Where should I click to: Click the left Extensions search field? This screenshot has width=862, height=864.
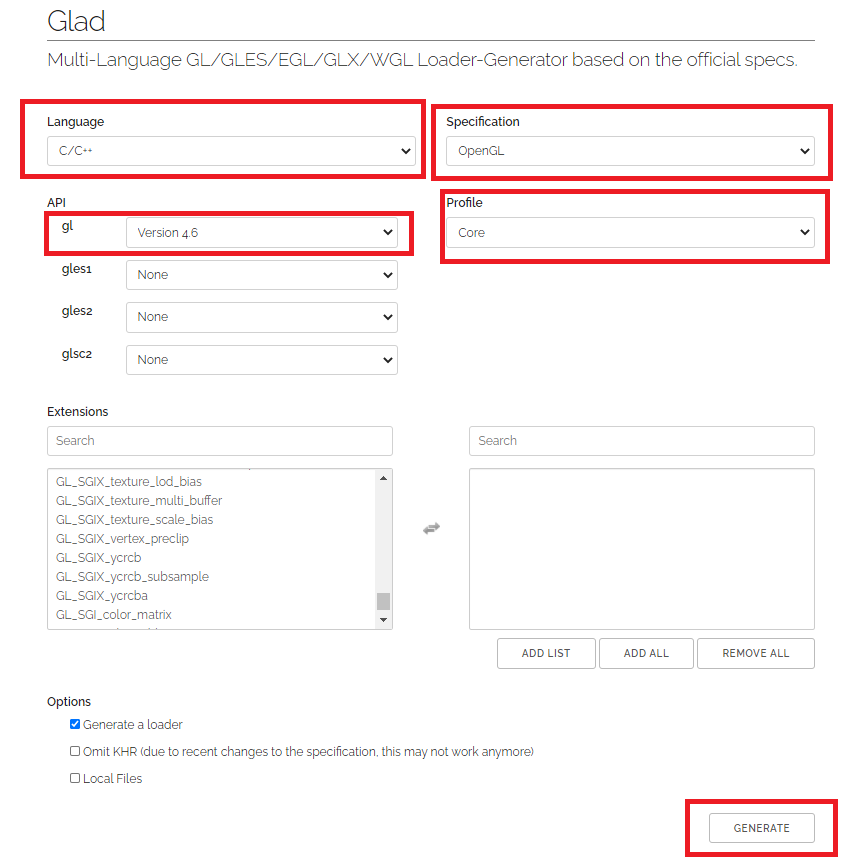(220, 441)
